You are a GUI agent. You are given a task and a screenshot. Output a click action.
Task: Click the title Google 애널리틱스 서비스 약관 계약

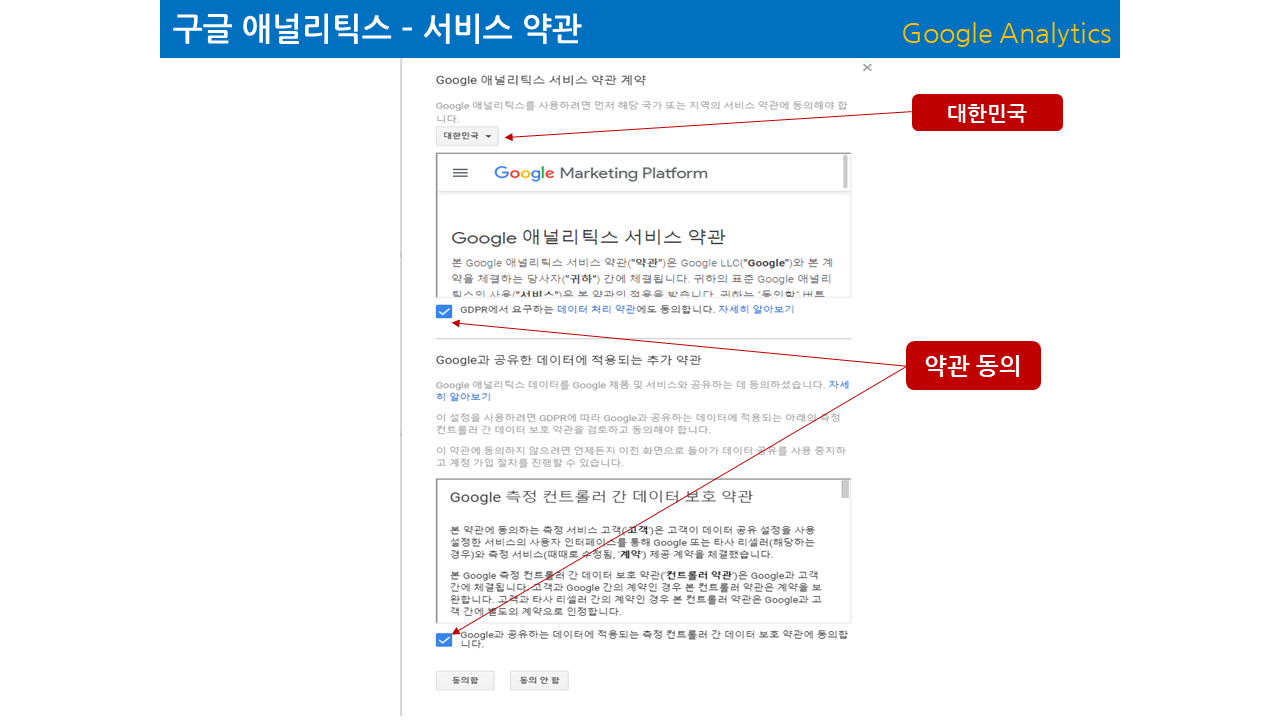pyautogui.click(x=541, y=79)
